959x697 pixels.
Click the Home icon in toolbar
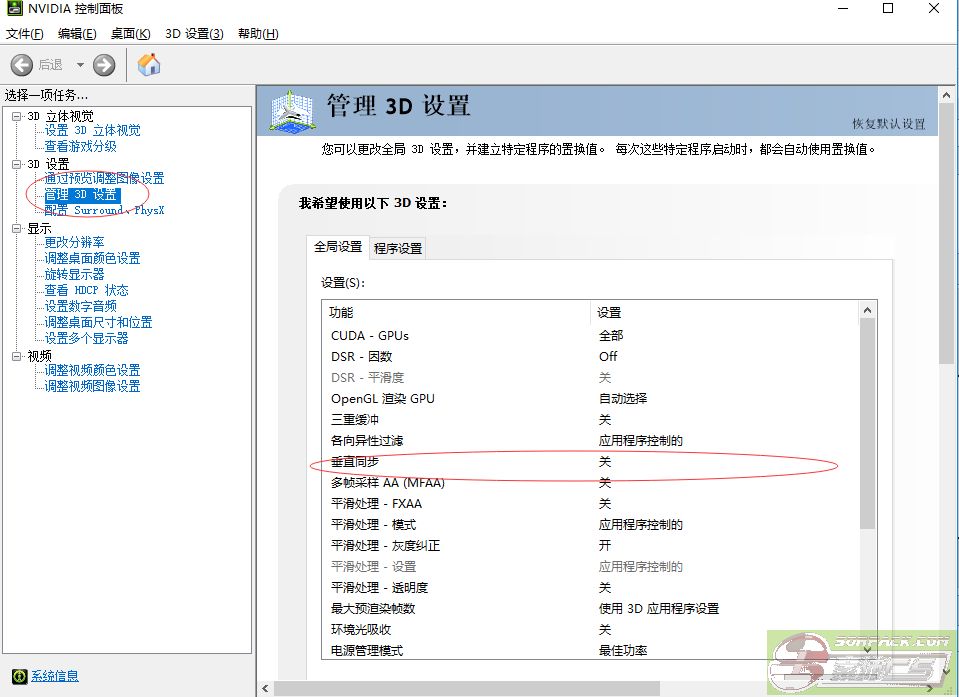point(149,65)
